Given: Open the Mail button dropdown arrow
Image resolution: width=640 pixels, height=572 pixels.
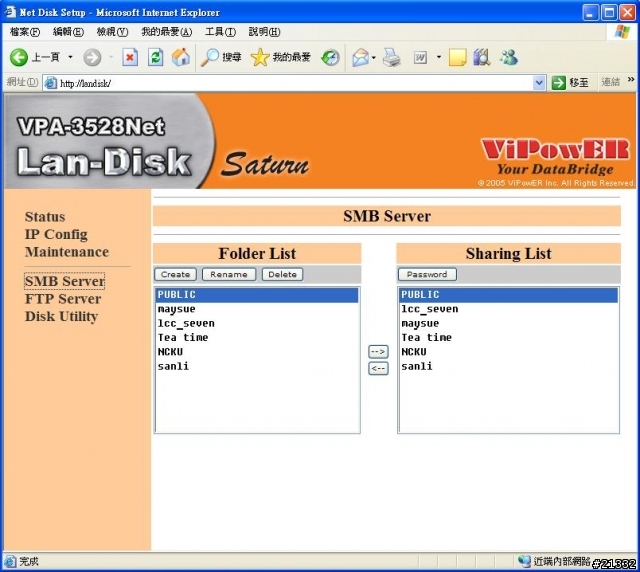Looking at the screenshot, I should pyautogui.click(x=374, y=57).
